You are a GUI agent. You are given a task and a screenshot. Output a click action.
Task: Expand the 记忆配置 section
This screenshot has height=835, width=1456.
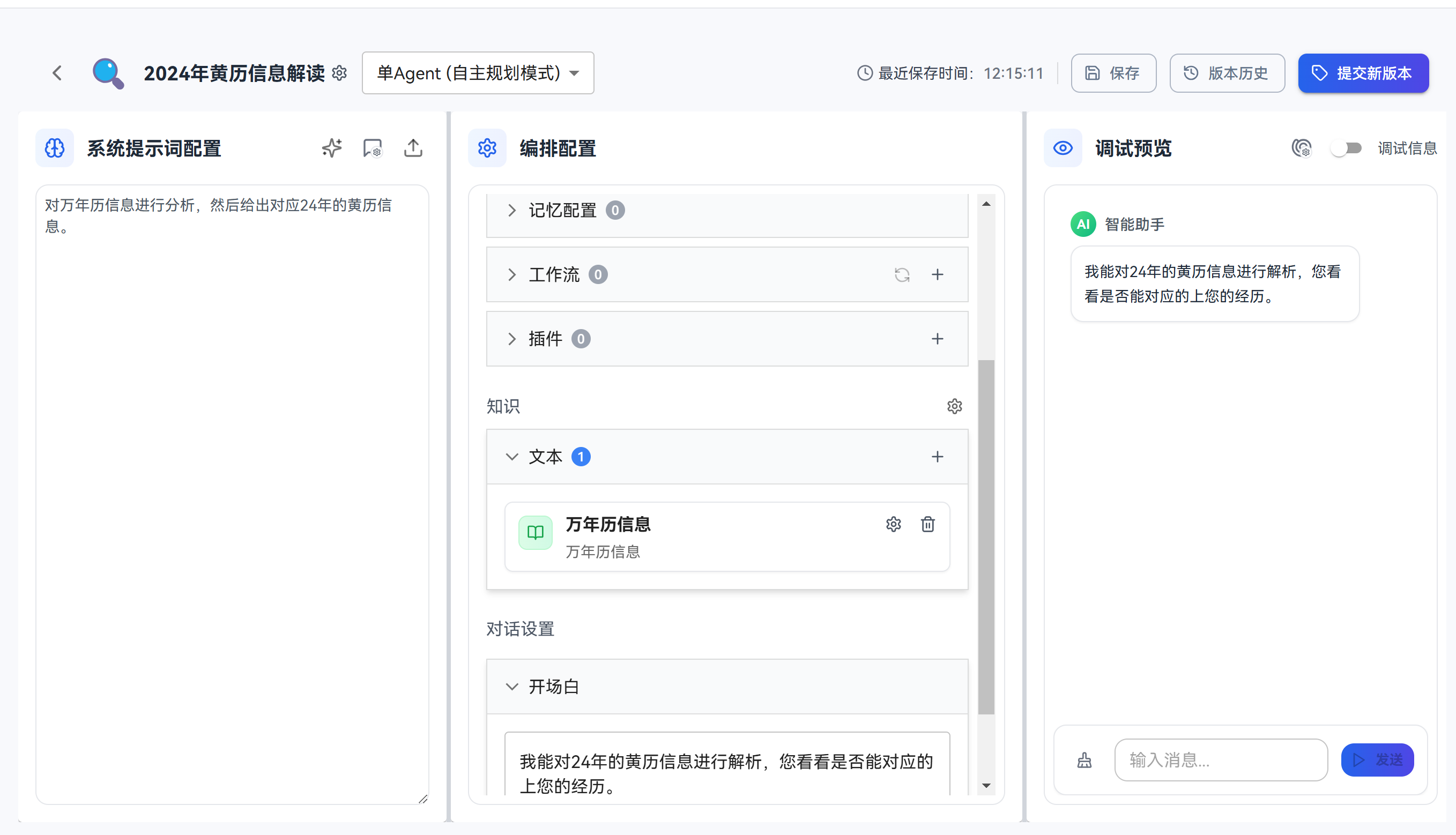(x=511, y=211)
